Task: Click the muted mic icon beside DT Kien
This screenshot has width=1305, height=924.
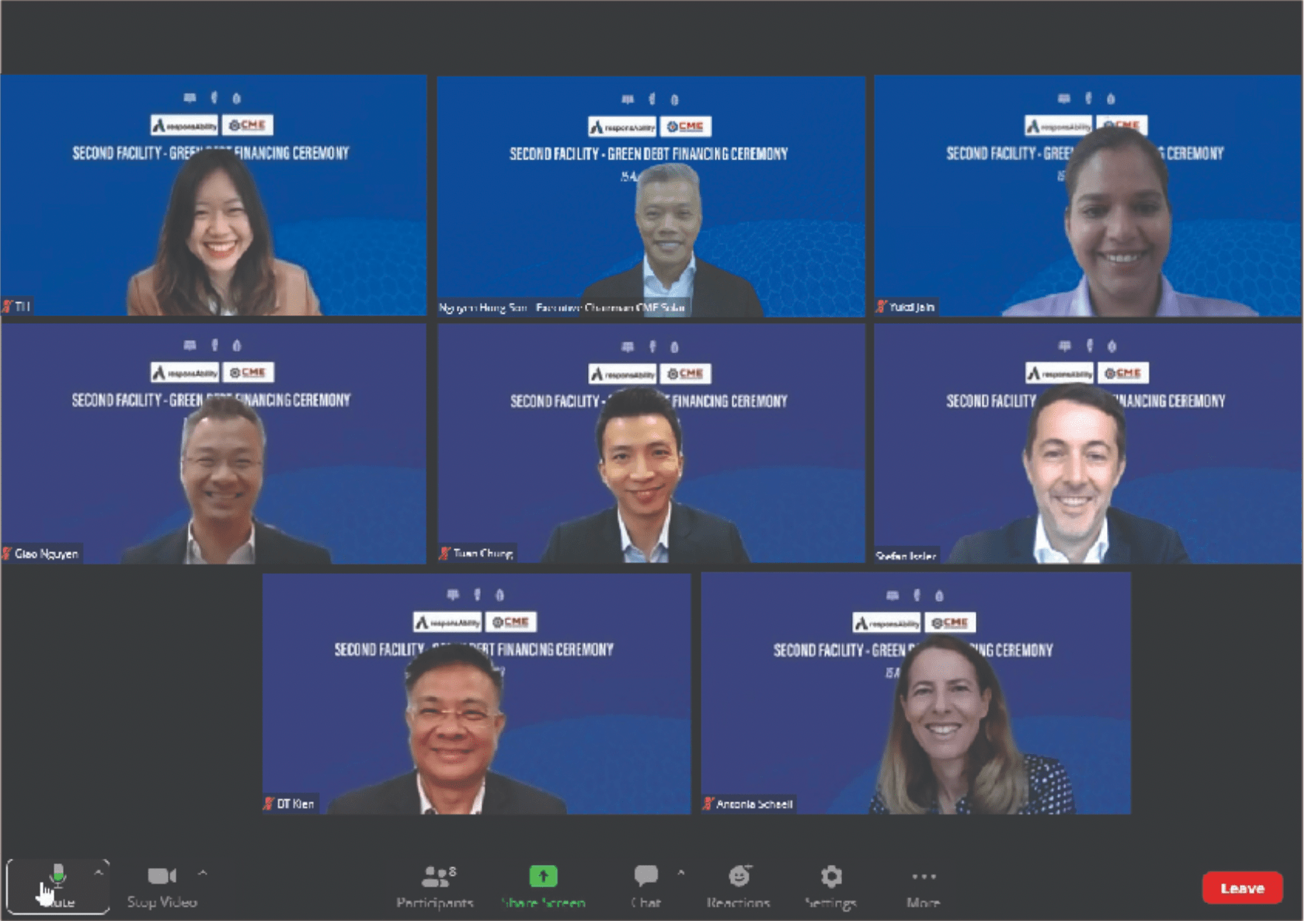Action: 269,804
